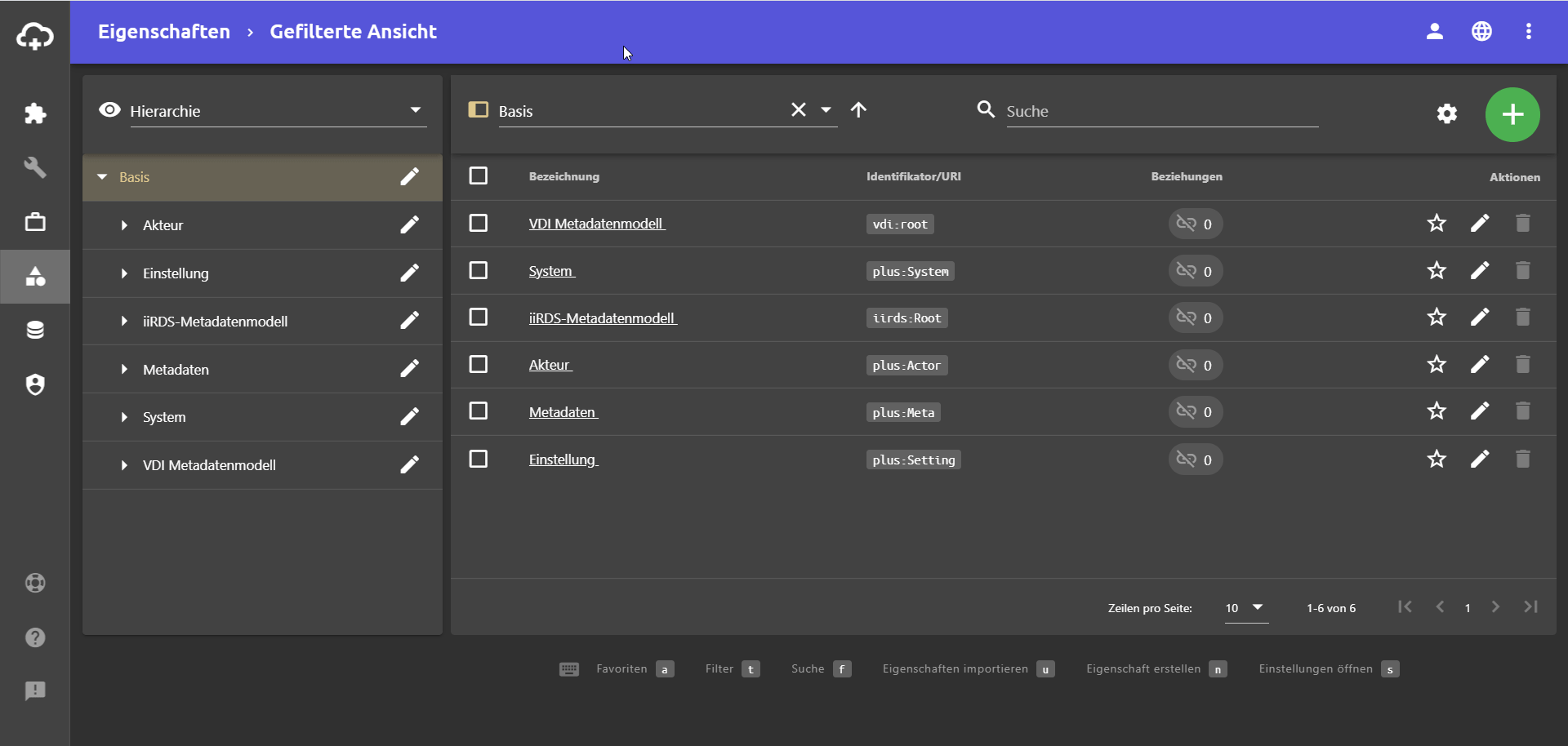Open the question mark help icon
Viewport: 1568px width, 746px height.
(x=35, y=637)
